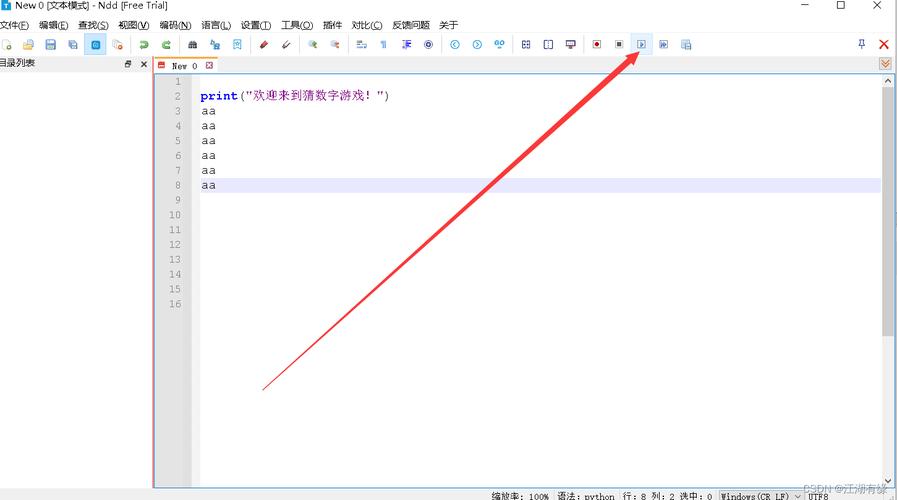Click the vertical scrollbar thumb
This screenshot has height=500, width=897.
pyautogui.click(x=888, y=212)
